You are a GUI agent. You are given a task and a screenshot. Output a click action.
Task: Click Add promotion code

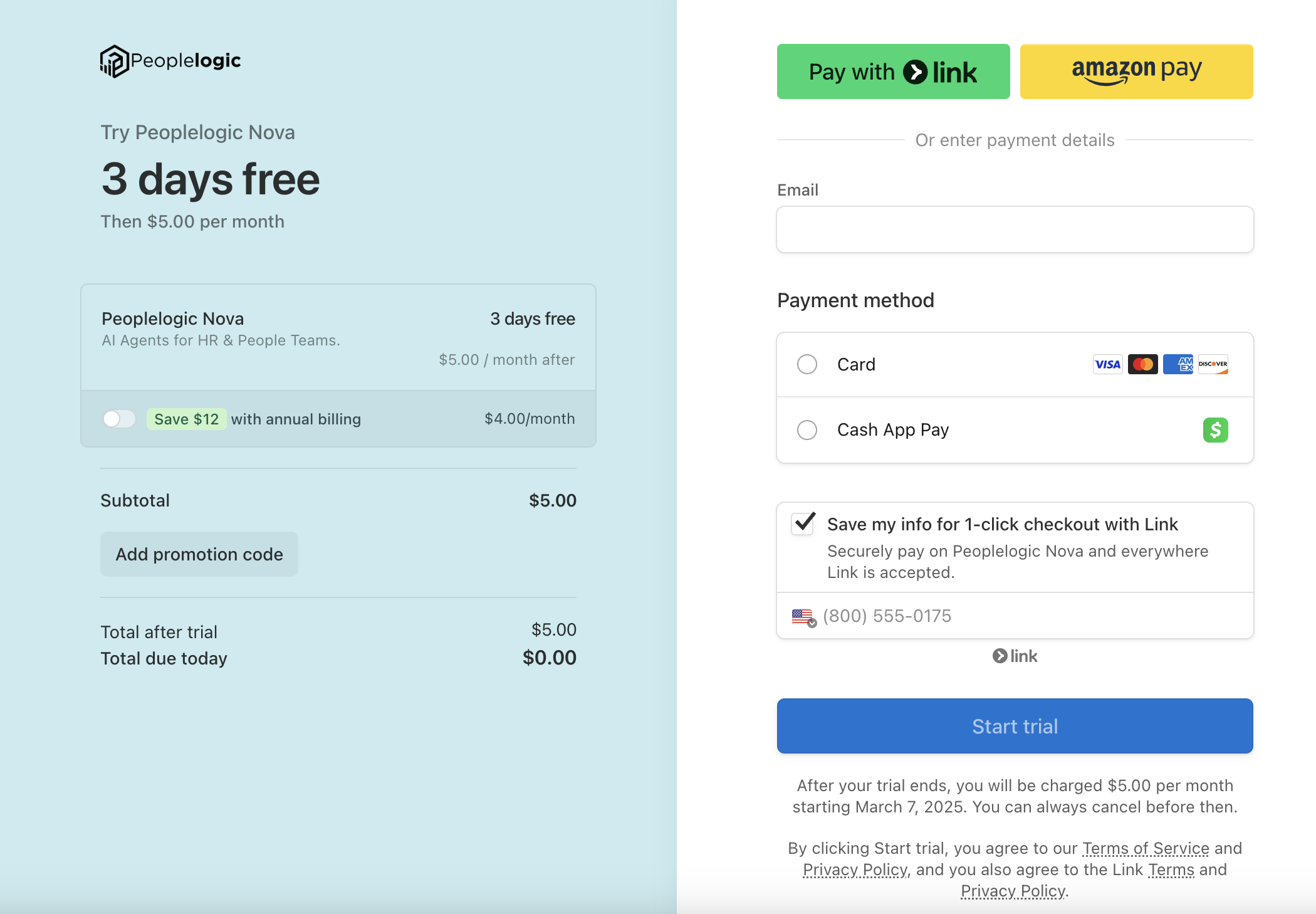(199, 554)
